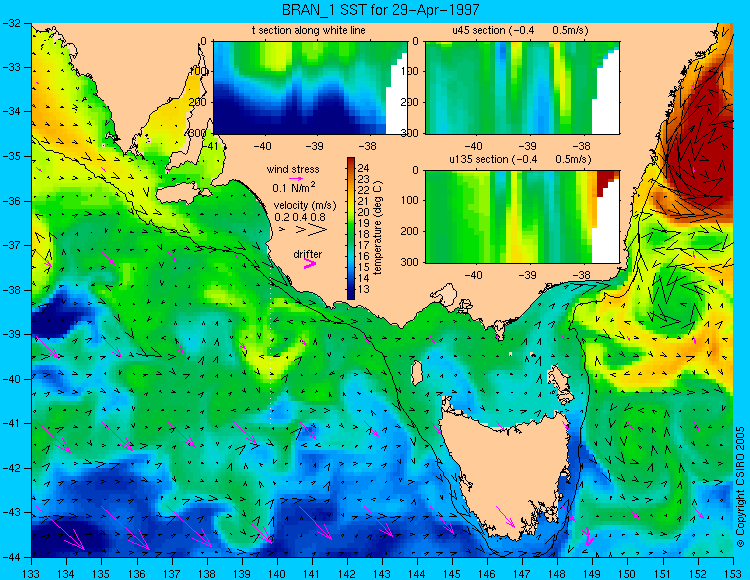
Task: Click latitude label '-36' on left axis
Action: tap(12, 201)
